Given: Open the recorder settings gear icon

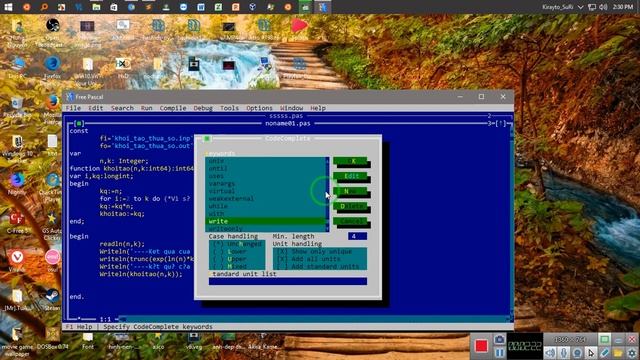Looking at the screenshot, I should (632, 353).
